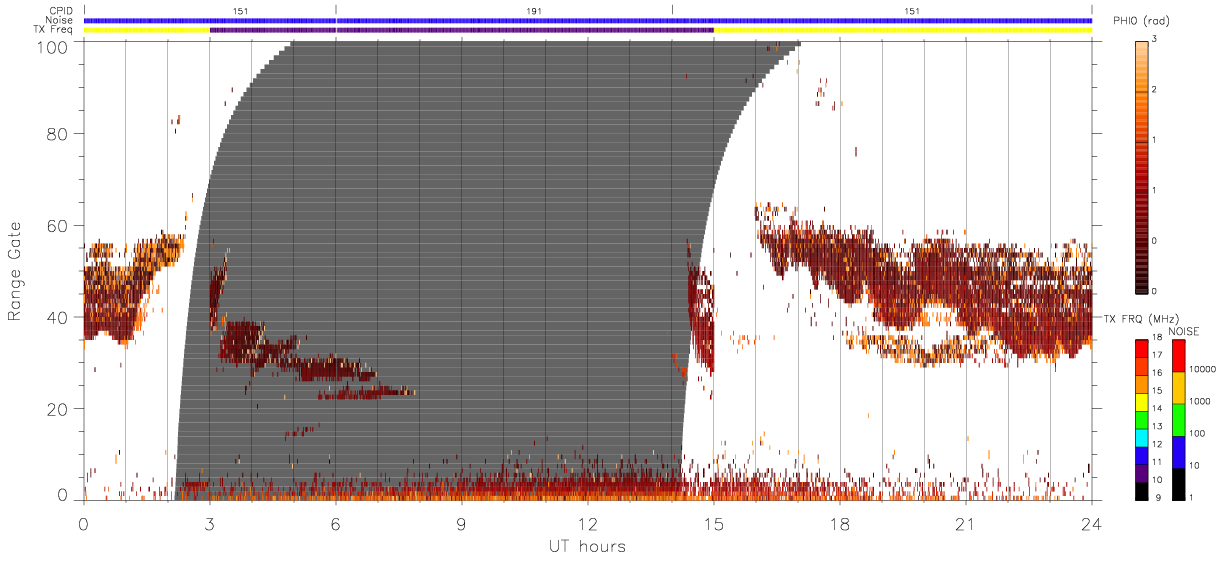Pick the green TX FRQ swatch (13-14 MHz)

point(1141,421)
